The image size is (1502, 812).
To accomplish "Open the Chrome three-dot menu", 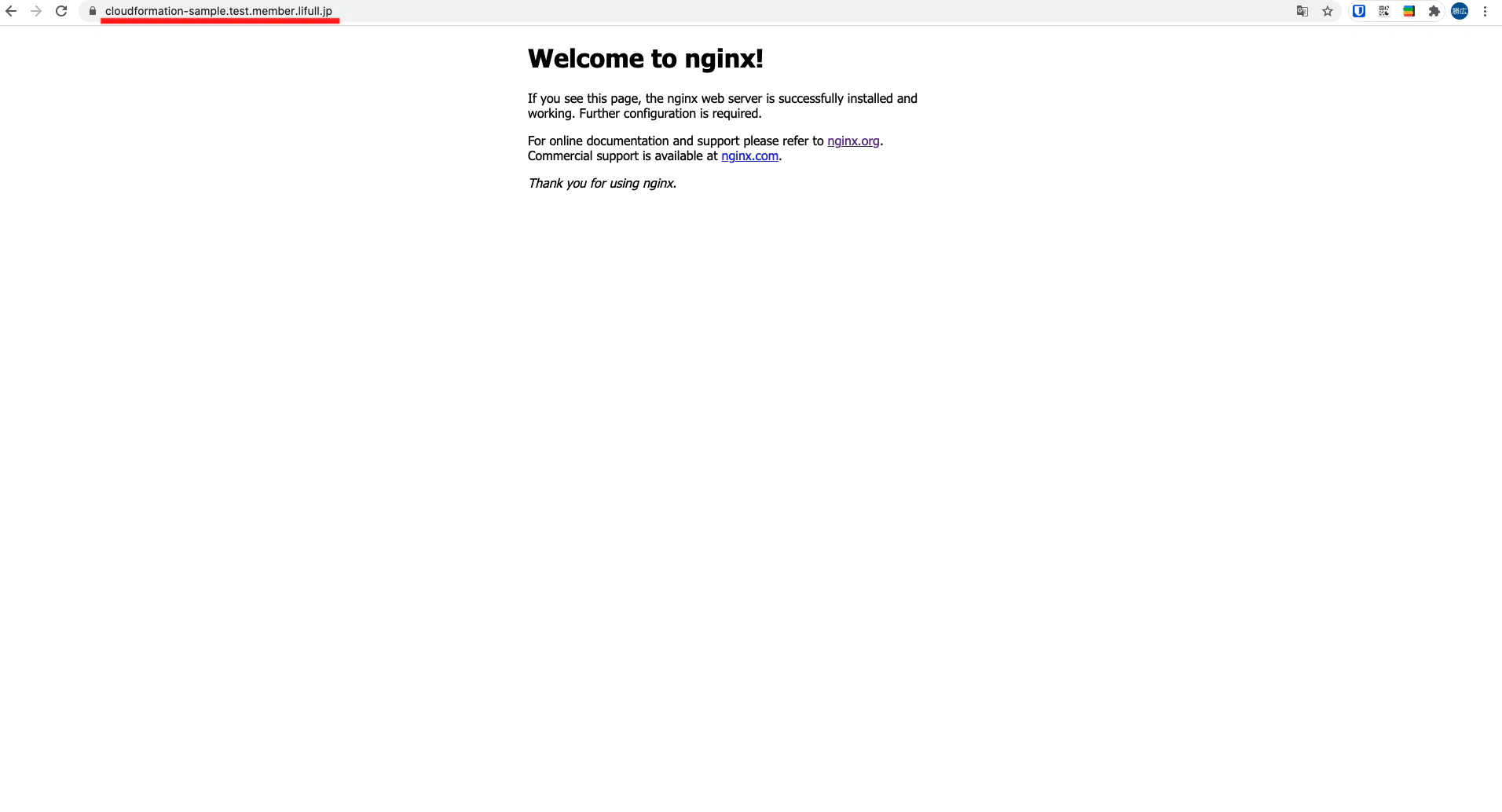I will [1485, 11].
